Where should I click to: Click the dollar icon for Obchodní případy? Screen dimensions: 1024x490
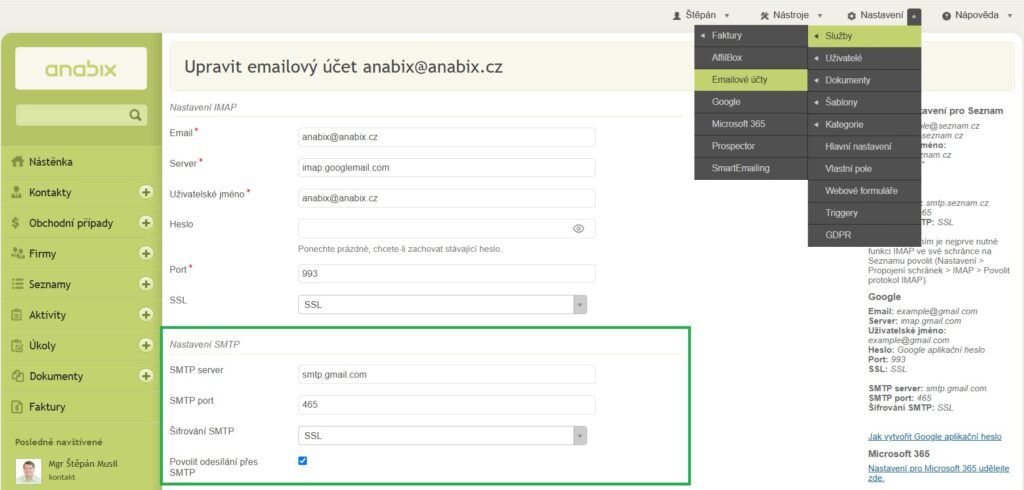[16, 223]
